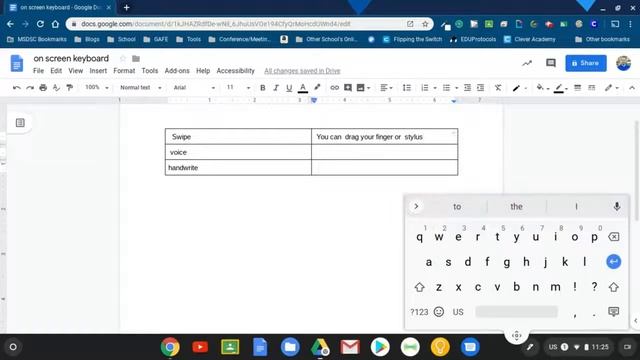Toggle the left shift key
Image resolution: width=640 pixels, height=360 pixels.
(x=419, y=287)
